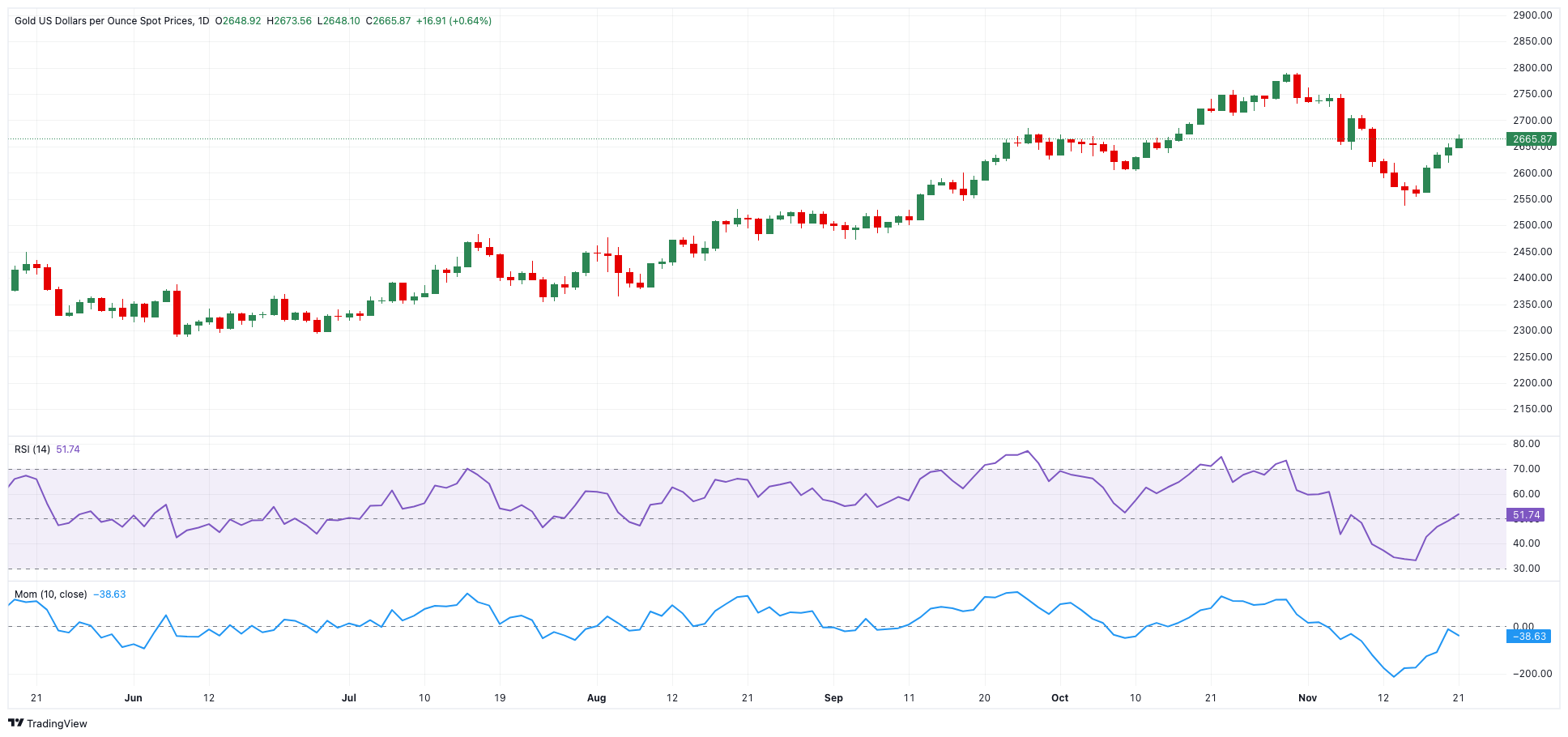Open the TradingView link in the footer
This screenshot has height=737, width=1568.
57,723
